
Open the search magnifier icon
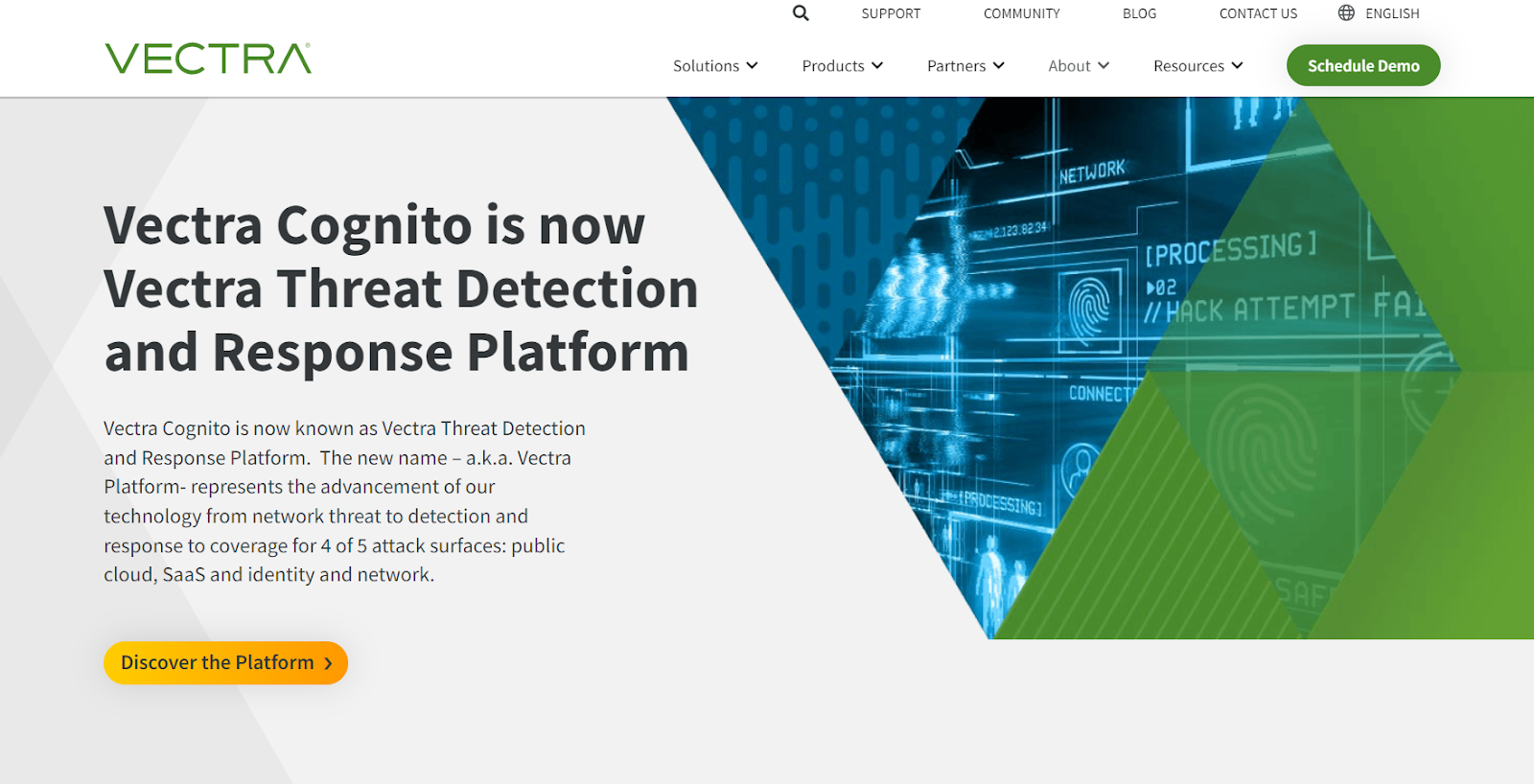(x=801, y=13)
